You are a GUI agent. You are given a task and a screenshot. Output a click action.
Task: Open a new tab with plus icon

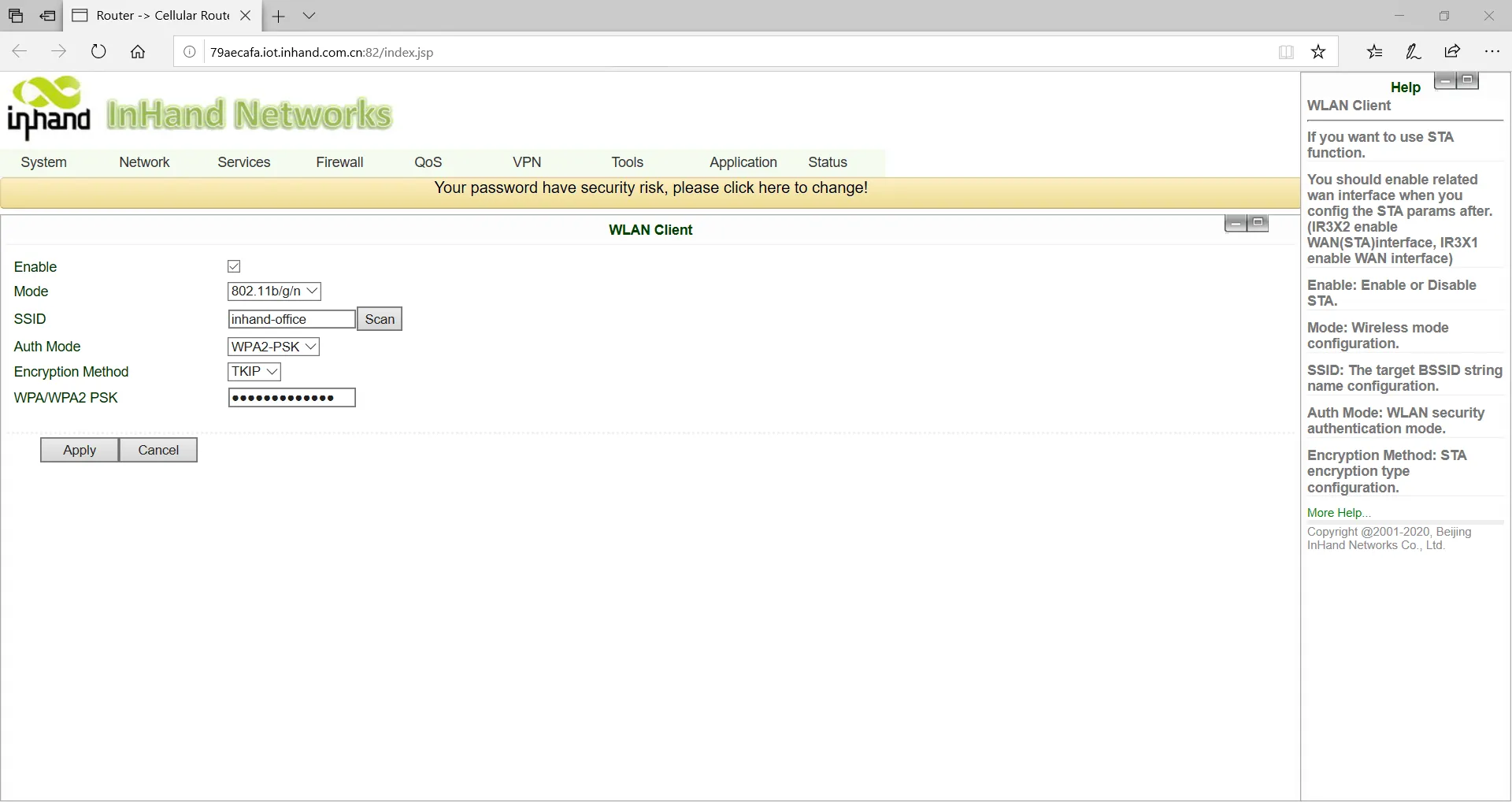pyautogui.click(x=278, y=16)
